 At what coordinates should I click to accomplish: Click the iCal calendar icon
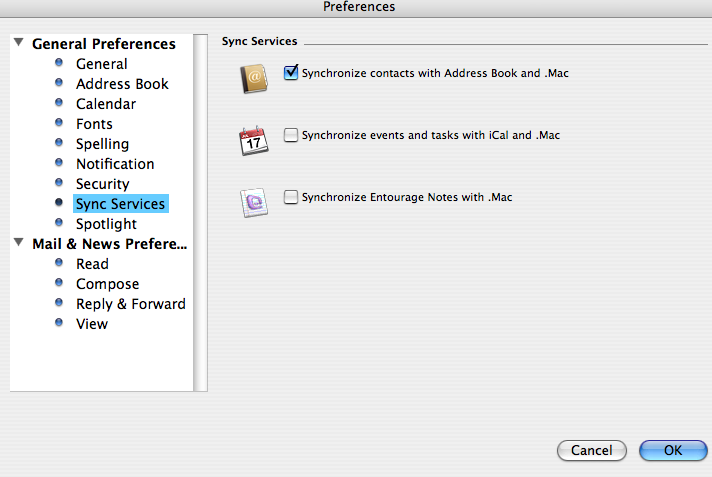(254, 141)
